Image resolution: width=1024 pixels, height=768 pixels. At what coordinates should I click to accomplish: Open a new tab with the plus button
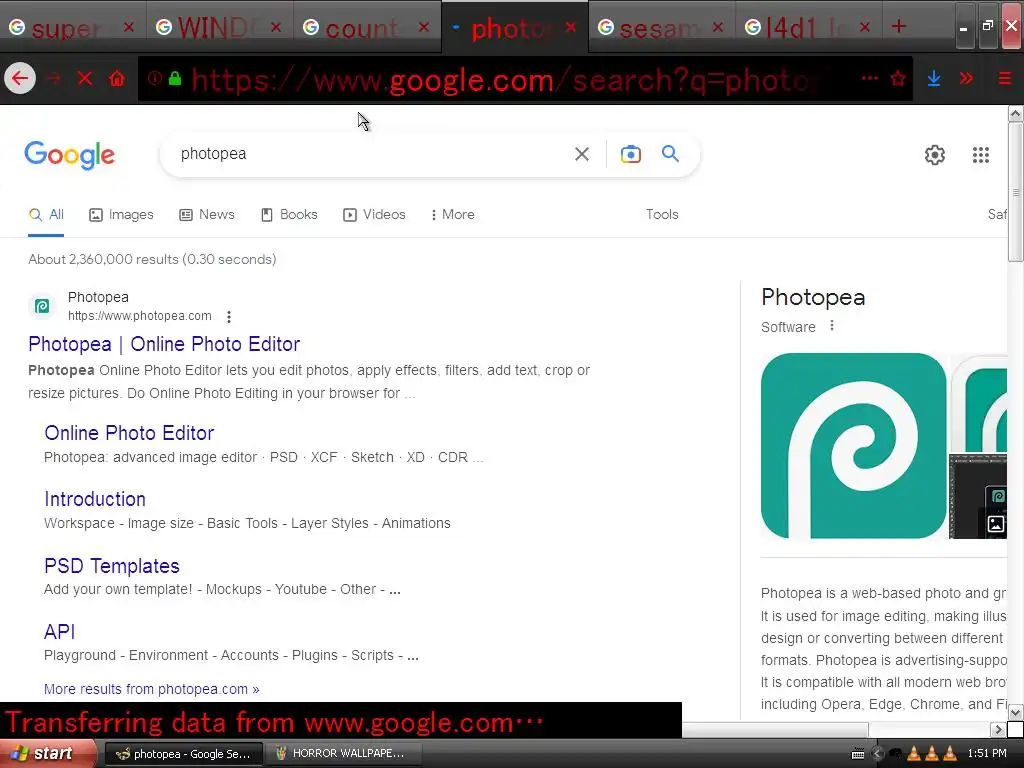click(899, 26)
